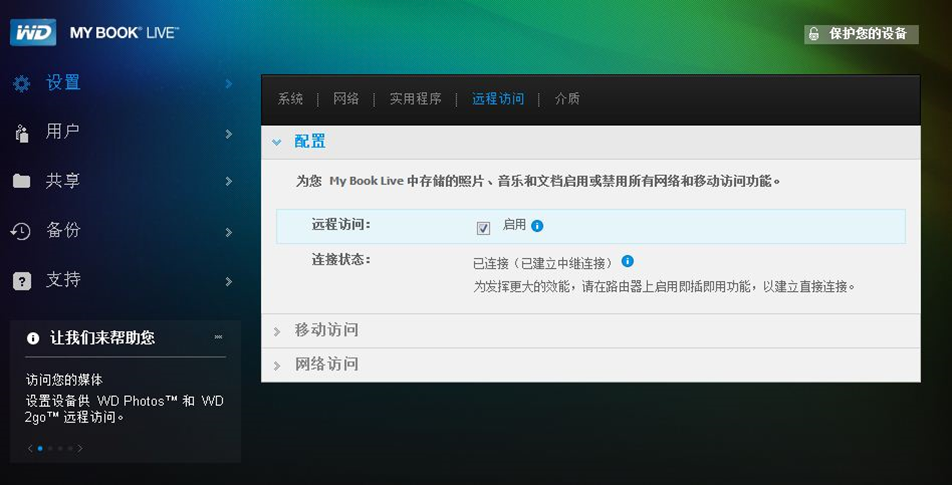Click the router plug-and-play hint text
Screen dimensions: 952x485
pyautogui.click(x=664, y=287)
